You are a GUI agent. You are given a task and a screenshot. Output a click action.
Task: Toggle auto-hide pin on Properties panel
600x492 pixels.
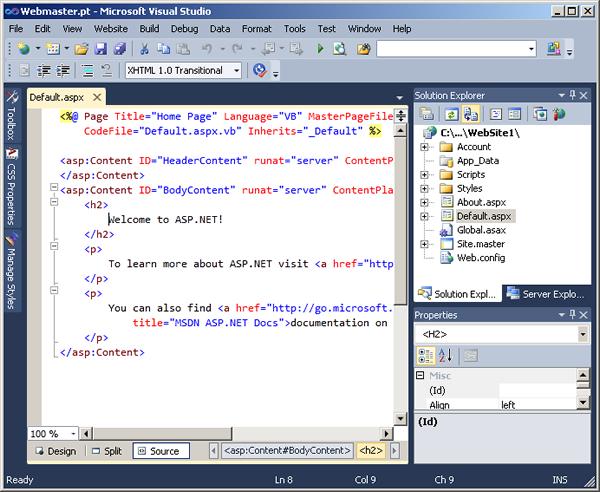[x=572, y=314]
